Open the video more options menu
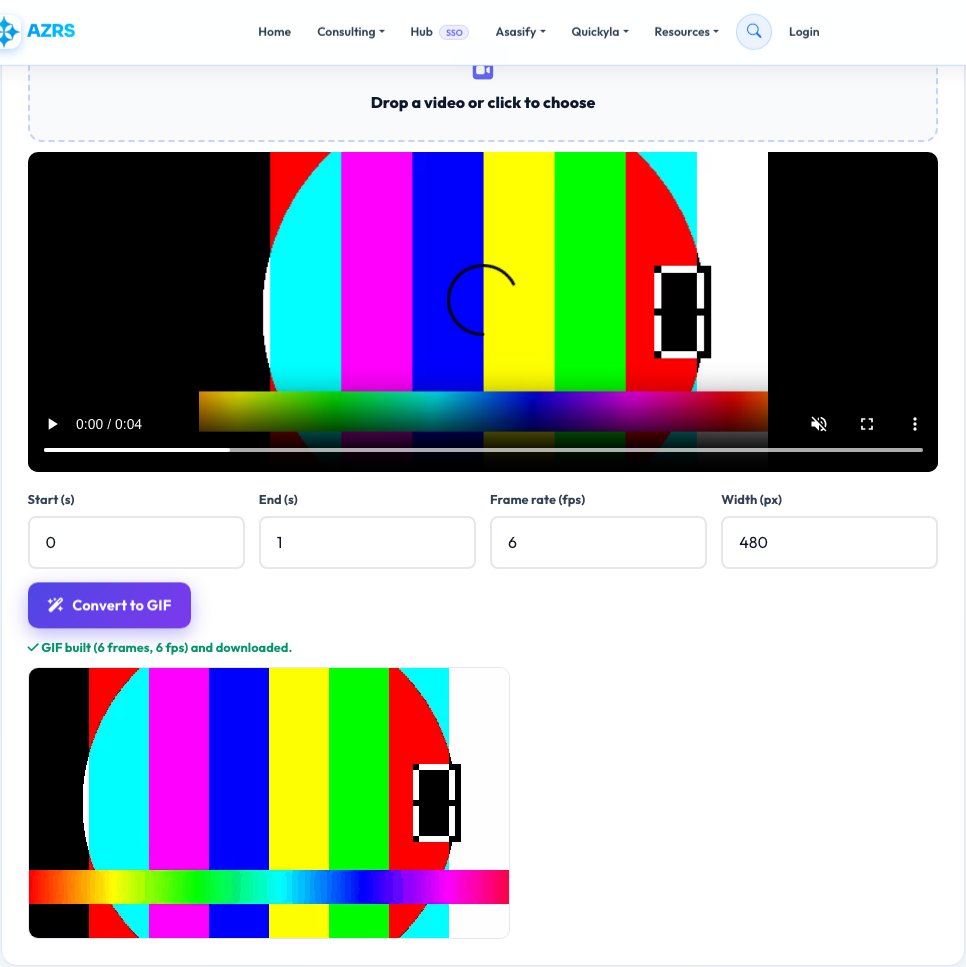 coord(915,424)
